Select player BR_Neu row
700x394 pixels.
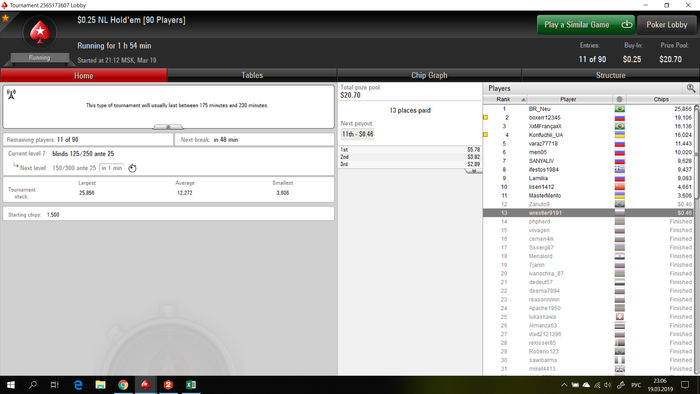[x=588, y=109]
